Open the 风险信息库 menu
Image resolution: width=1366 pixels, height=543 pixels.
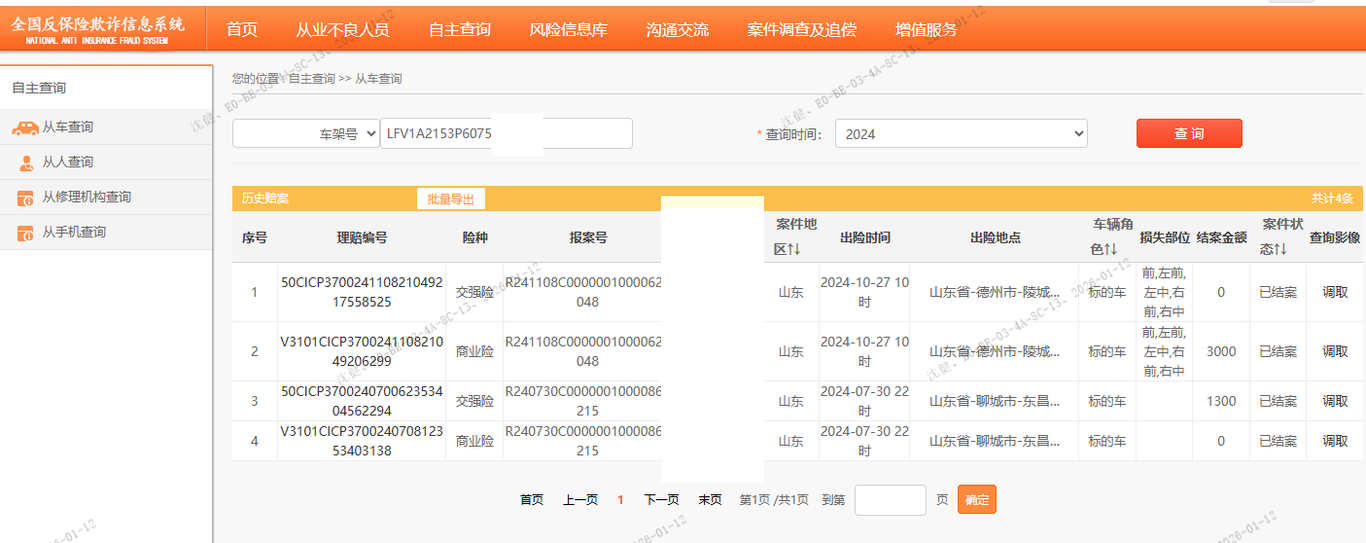(x=568, y=29)
